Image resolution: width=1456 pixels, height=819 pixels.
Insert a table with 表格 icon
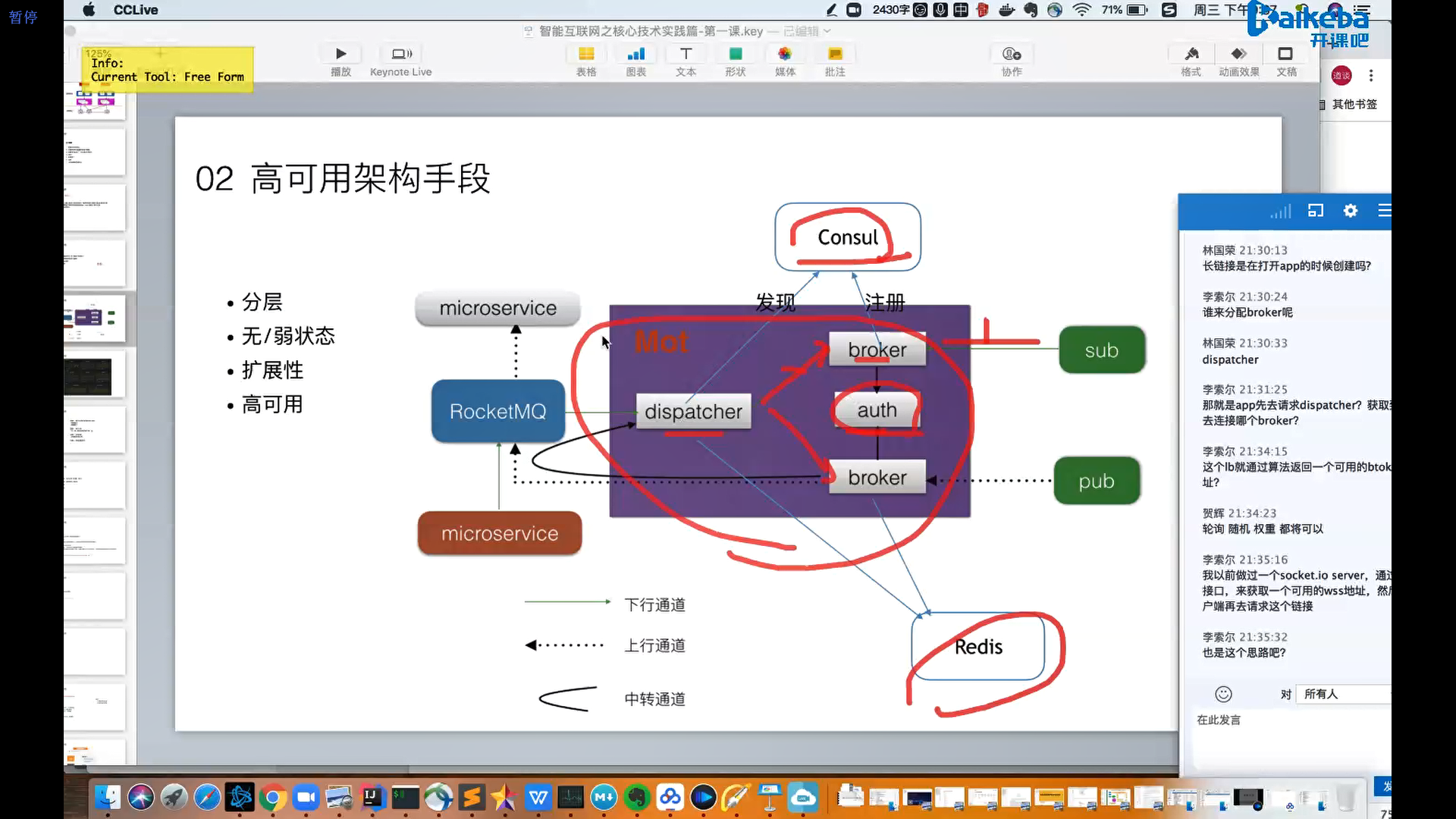coord(586,55)
